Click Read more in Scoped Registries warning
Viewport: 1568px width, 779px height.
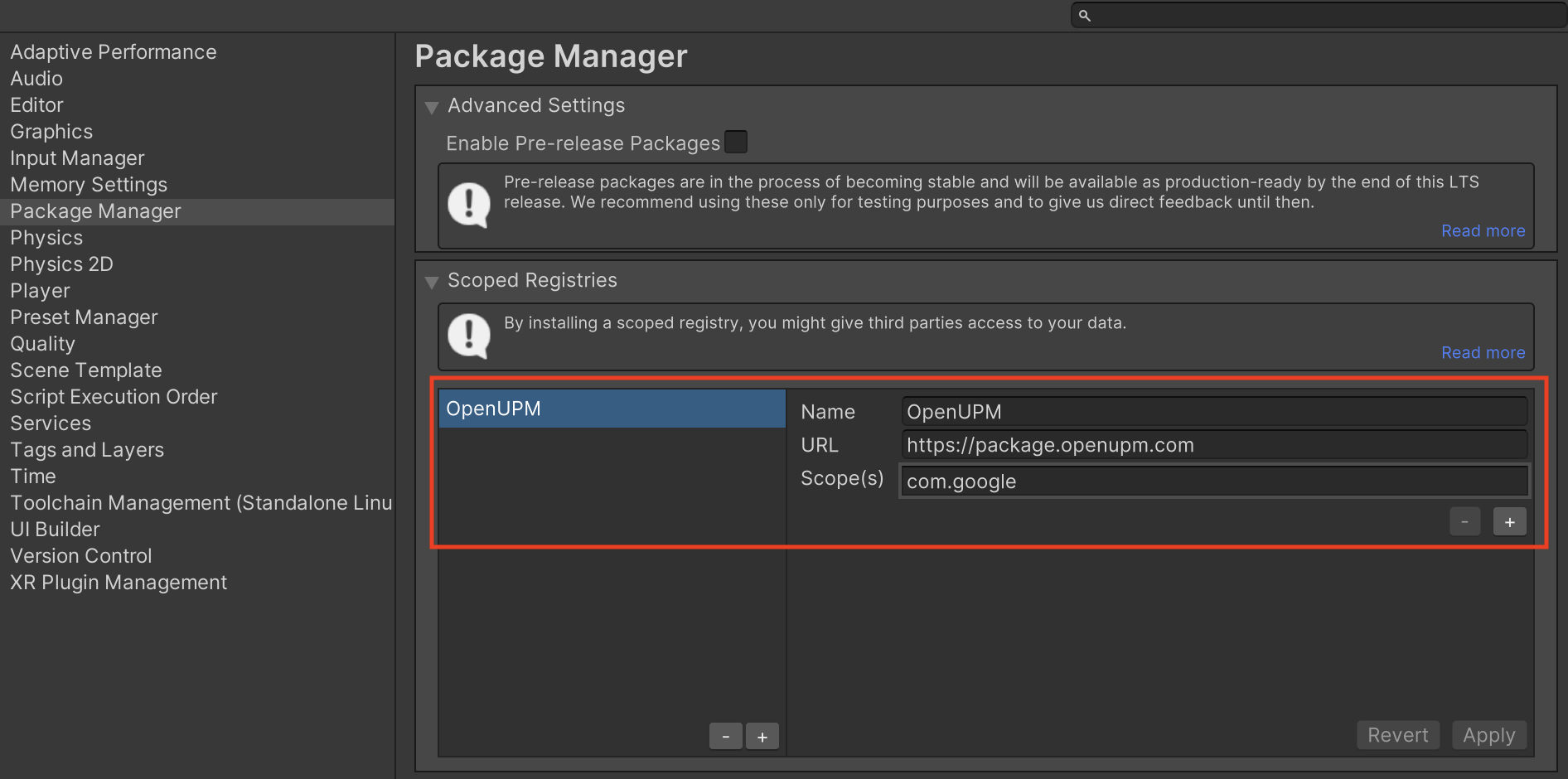tap(1483, 352)
